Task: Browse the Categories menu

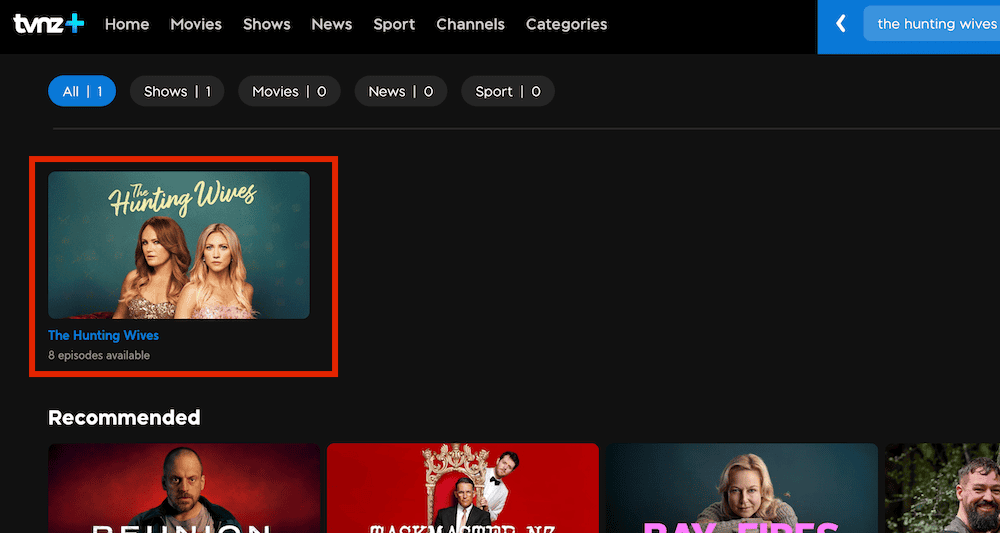Action: (x=566, y=24)
